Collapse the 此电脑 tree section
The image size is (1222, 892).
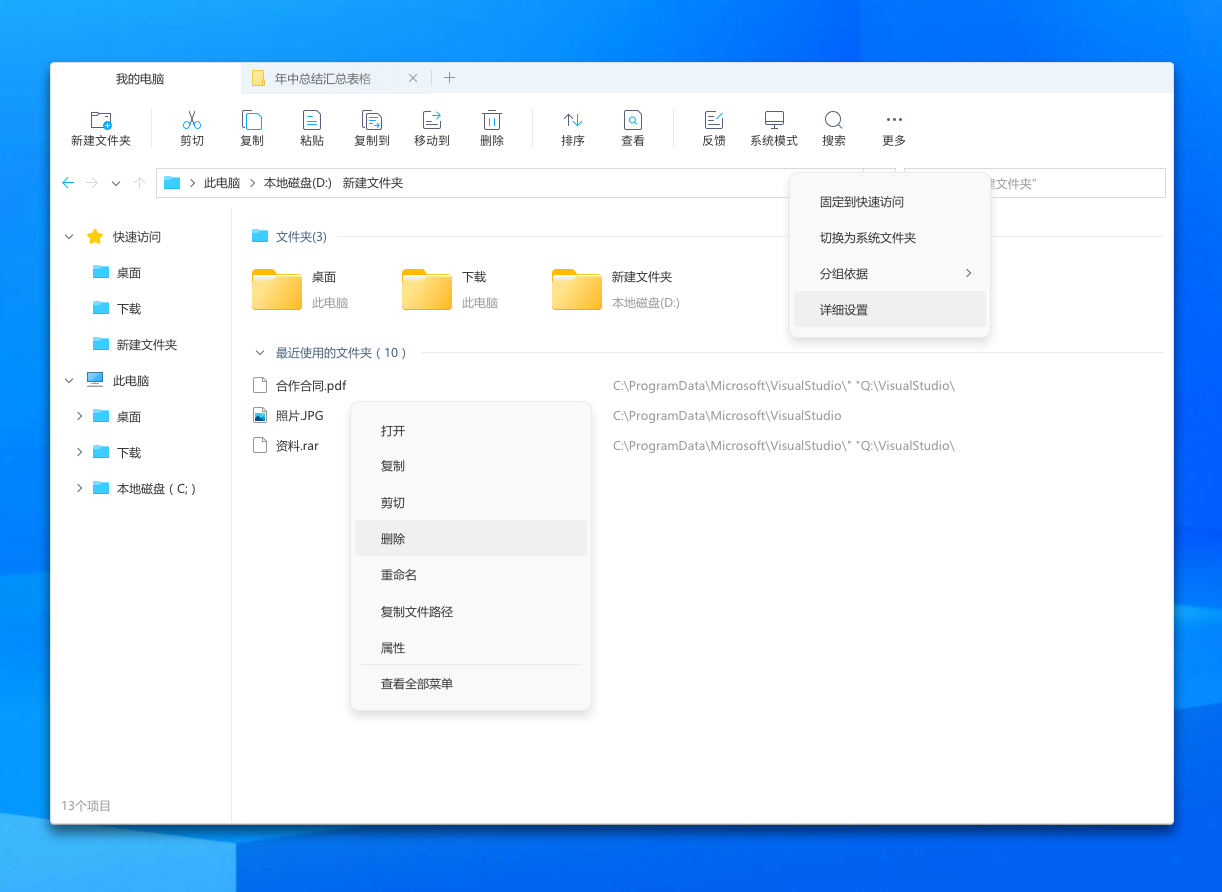coord(69,381)
